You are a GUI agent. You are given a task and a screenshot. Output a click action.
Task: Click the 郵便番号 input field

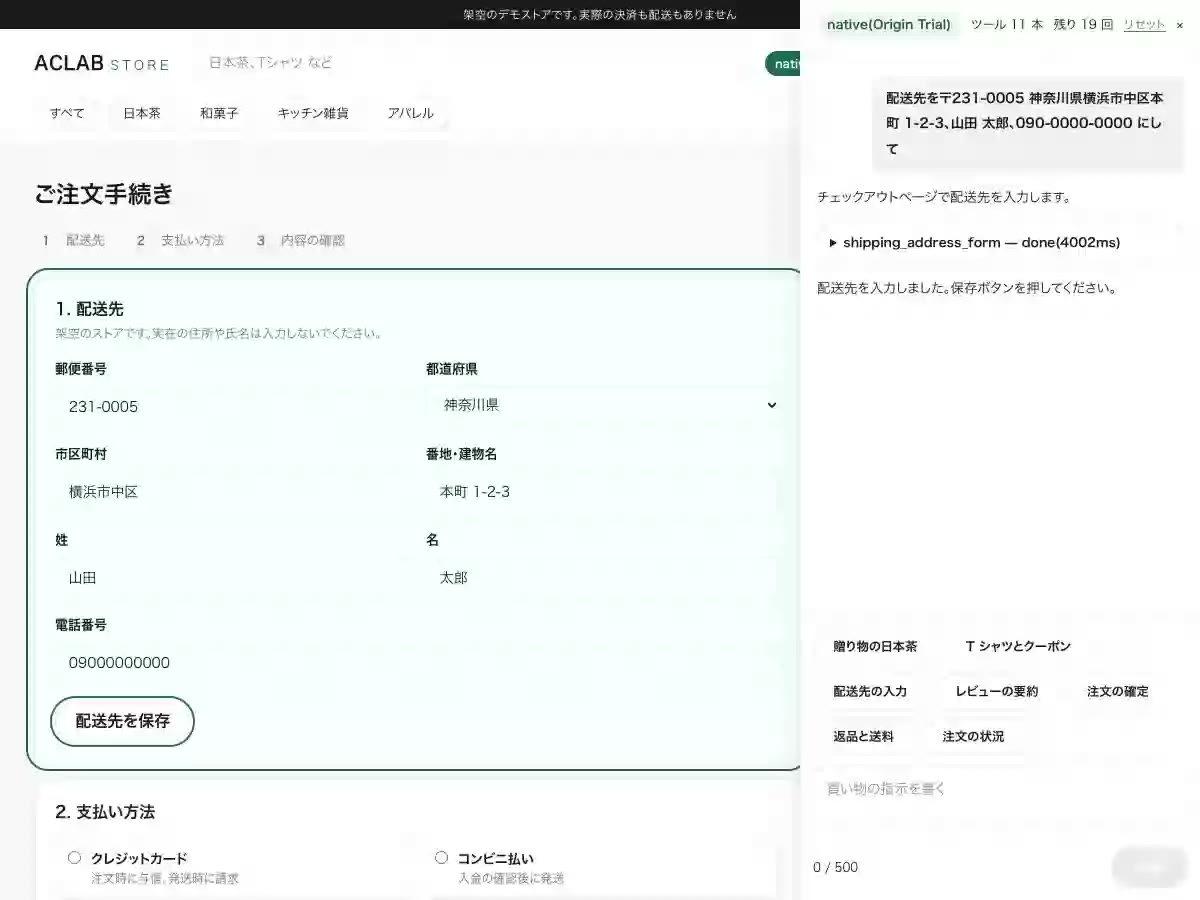point(232,406)
